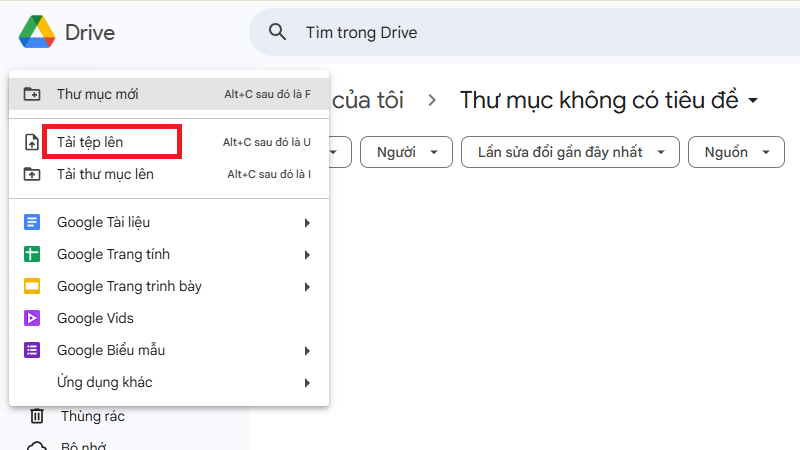Expand the Nguồn filter dropdown
This screenshot has height=450, width=800.
pyautogui.click(x=737, y=152)
